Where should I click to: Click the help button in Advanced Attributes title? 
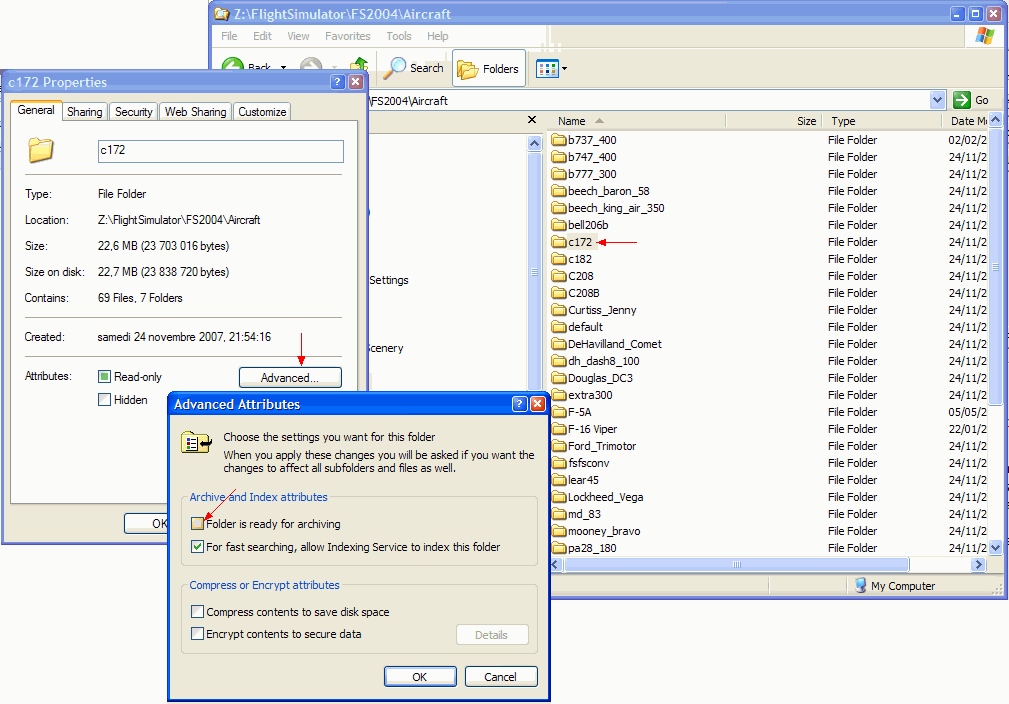[520, 404]
